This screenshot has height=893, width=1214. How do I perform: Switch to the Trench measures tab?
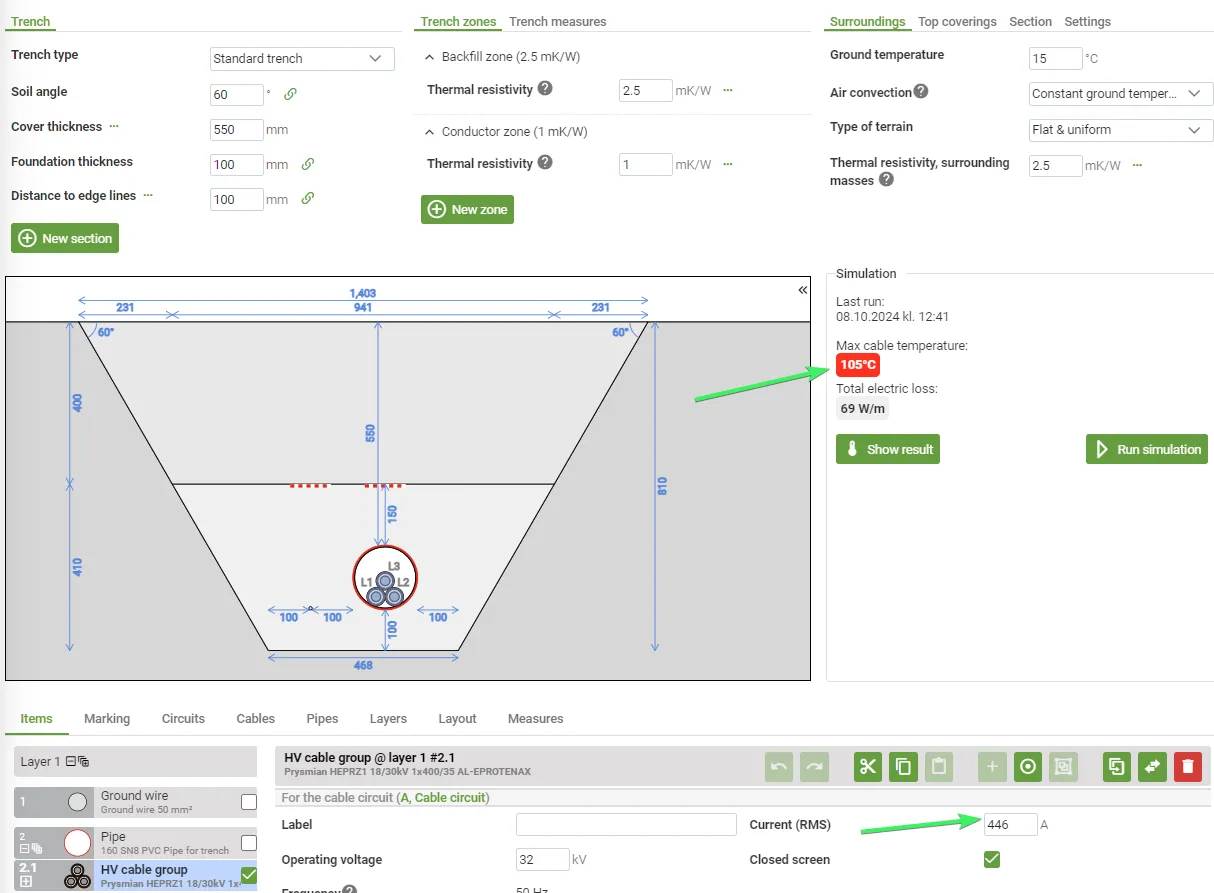click(557, 21)
